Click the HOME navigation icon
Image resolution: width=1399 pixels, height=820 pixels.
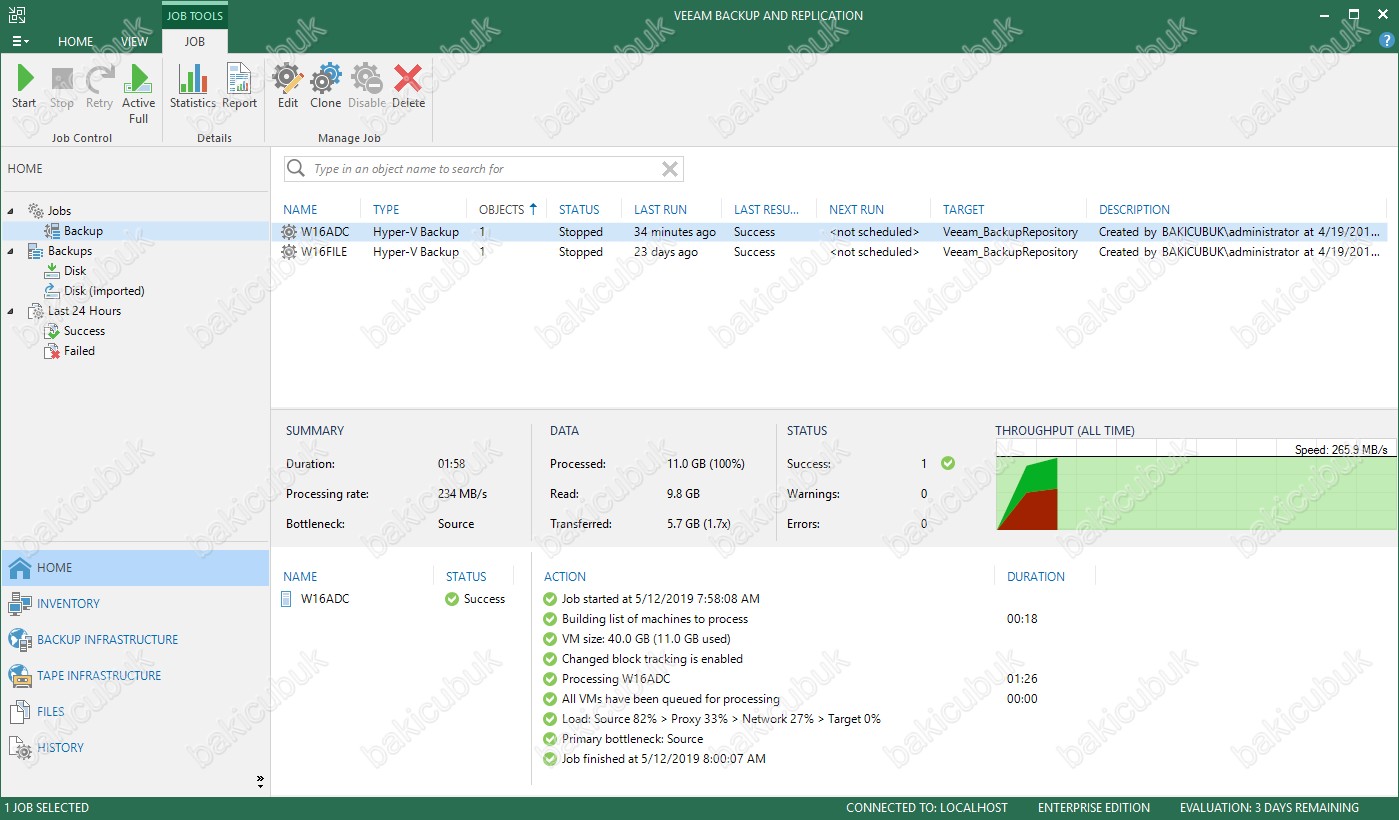click(x=20, y=568)
